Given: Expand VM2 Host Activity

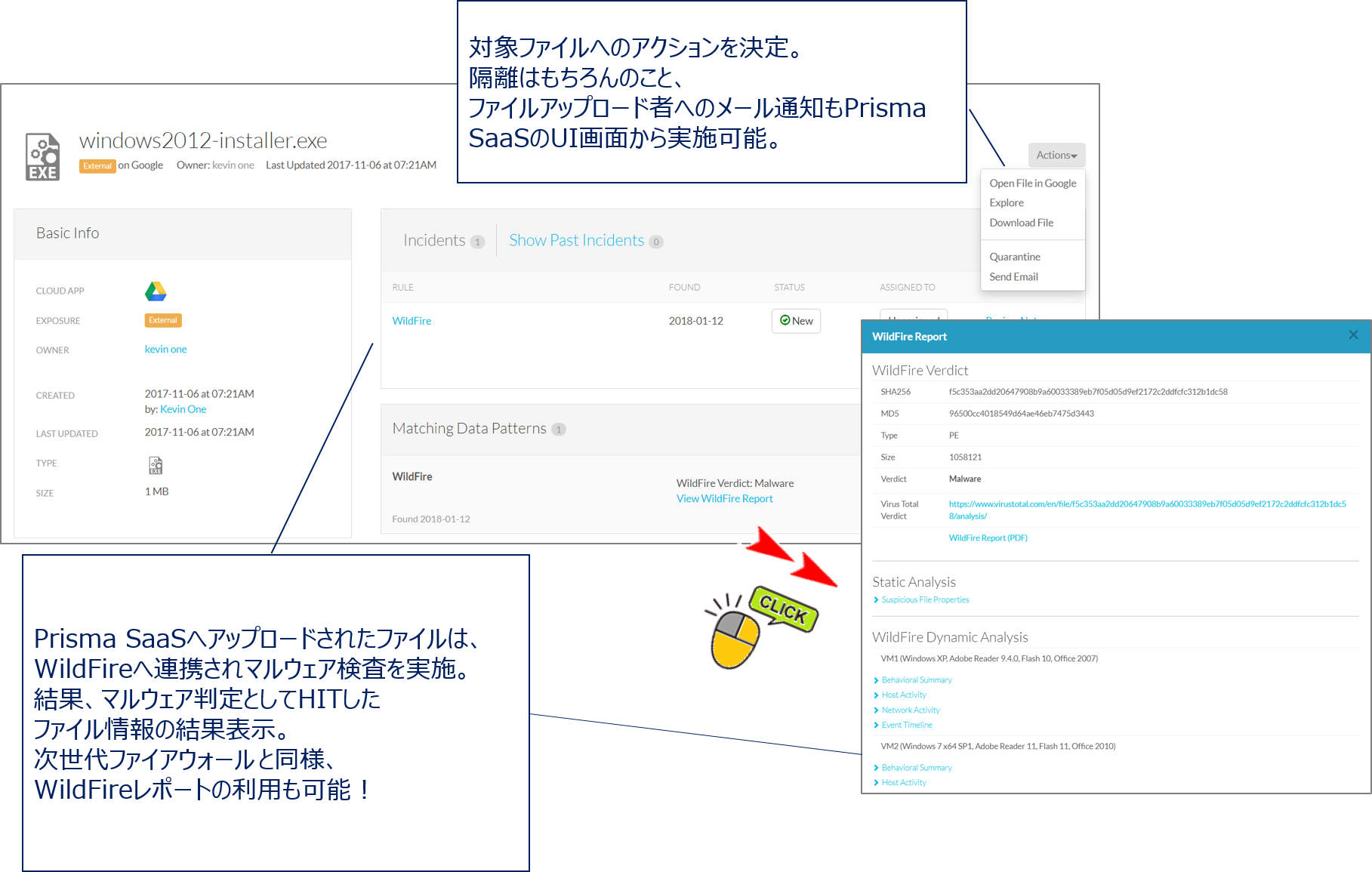Looking at the screenshot, I should (904, 783).
